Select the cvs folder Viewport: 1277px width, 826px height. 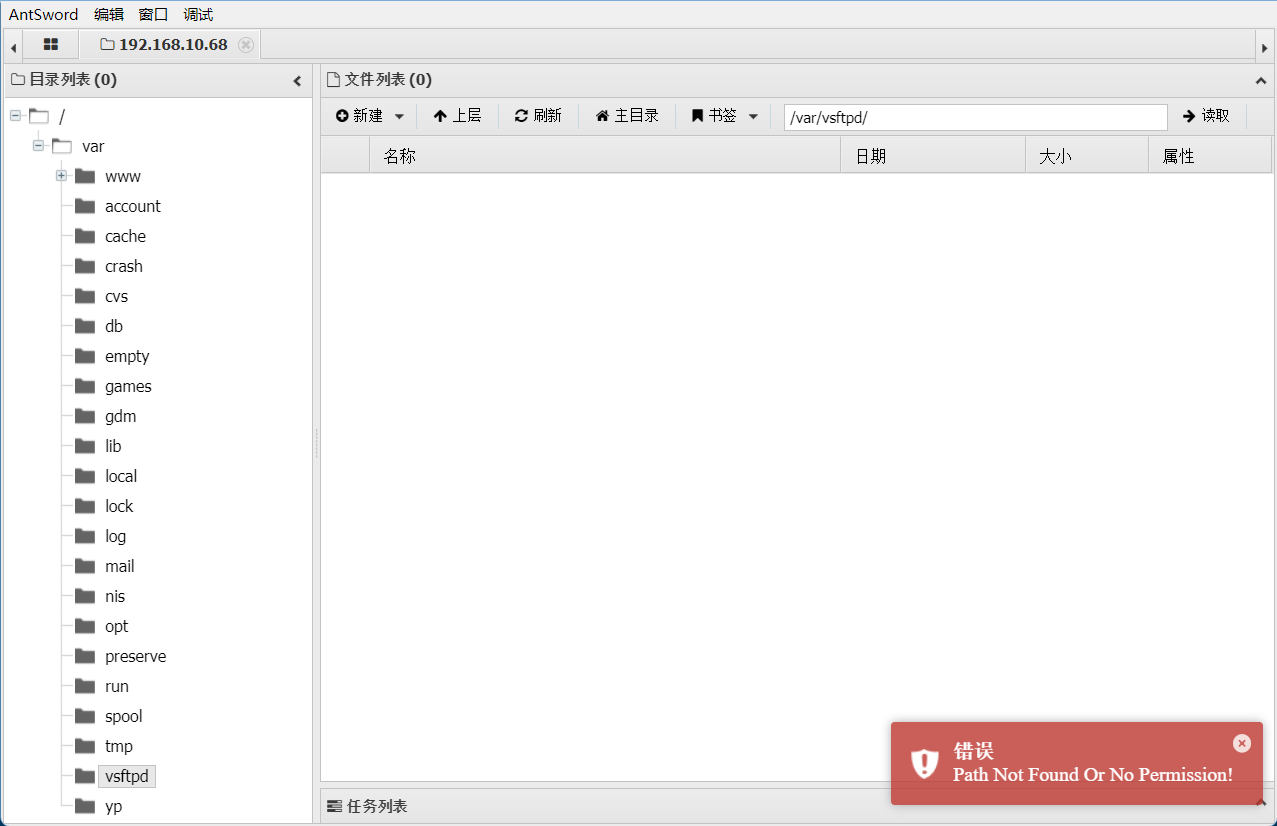point(116,296)
